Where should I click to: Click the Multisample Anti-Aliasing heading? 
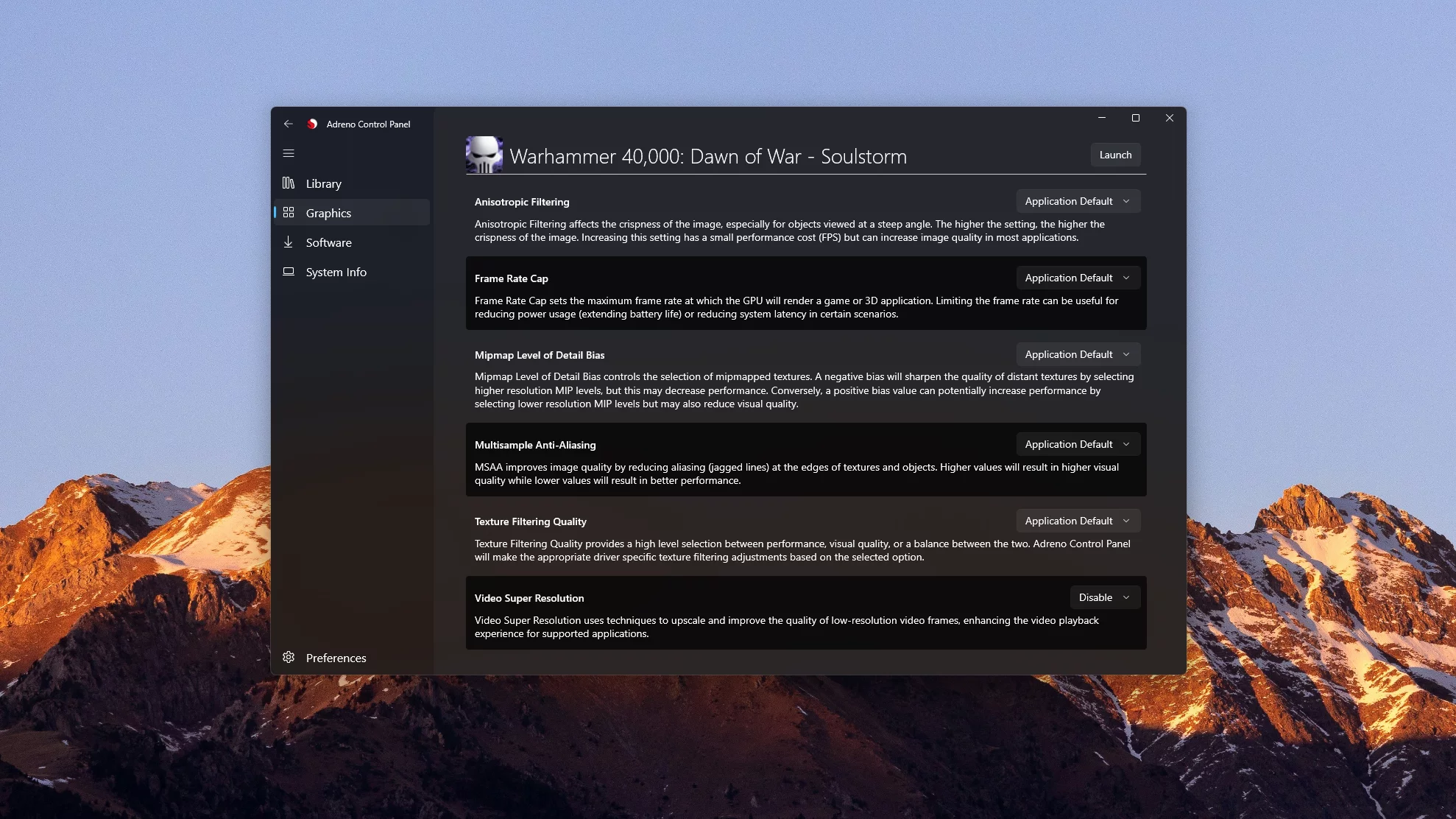[x=535, y=445]
